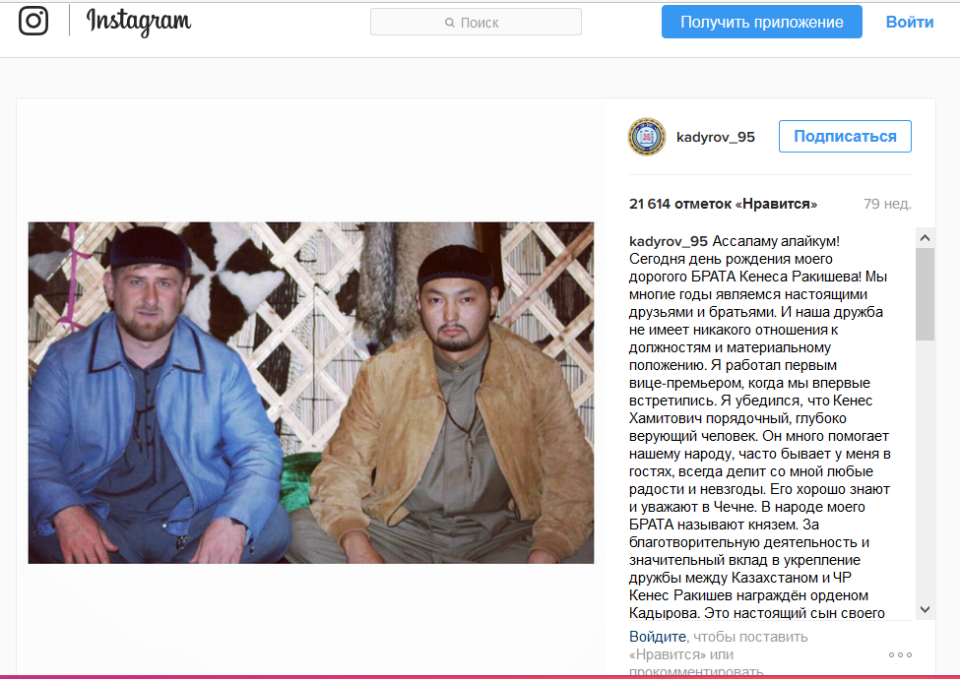Click the caption scrollbar down arrow
Viewport: 960px width, 681px height.
(925, 609)
